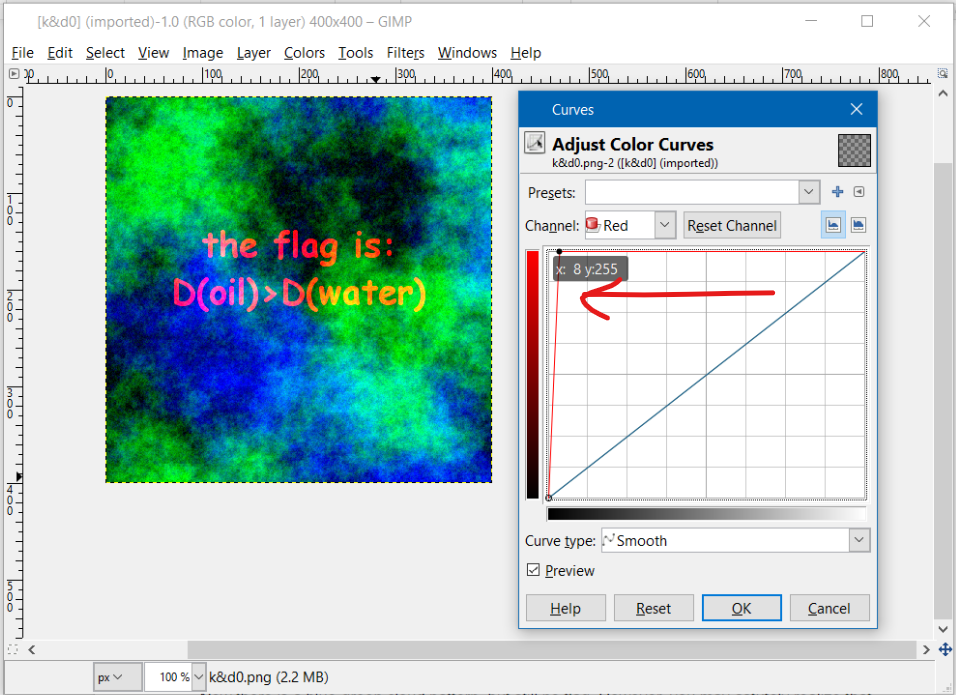Click the layer thumbnail in Curves header
The image size is (956, 695).
click(853, 150)
